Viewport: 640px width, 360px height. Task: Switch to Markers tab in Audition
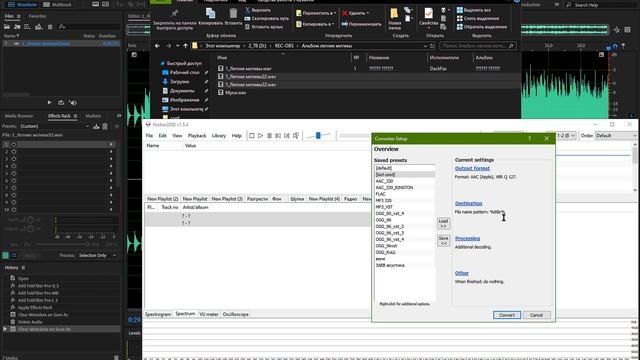click(x=93, y=116)
